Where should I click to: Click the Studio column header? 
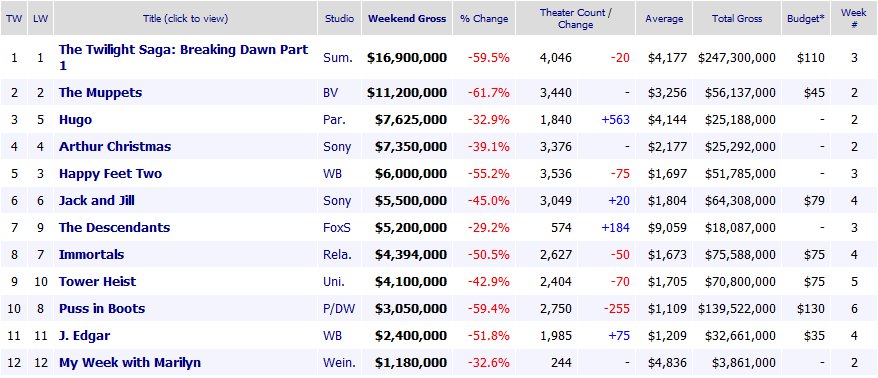click(x=339, y=18)
